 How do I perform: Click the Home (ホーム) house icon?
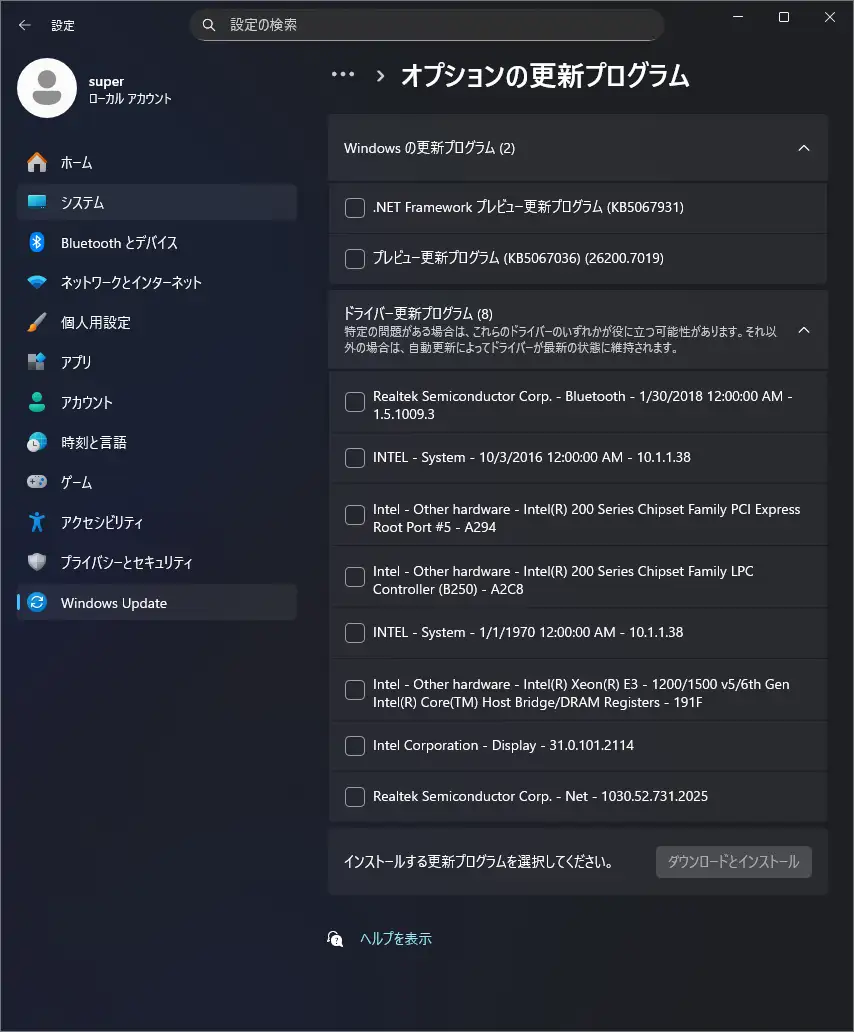point(37,162)
